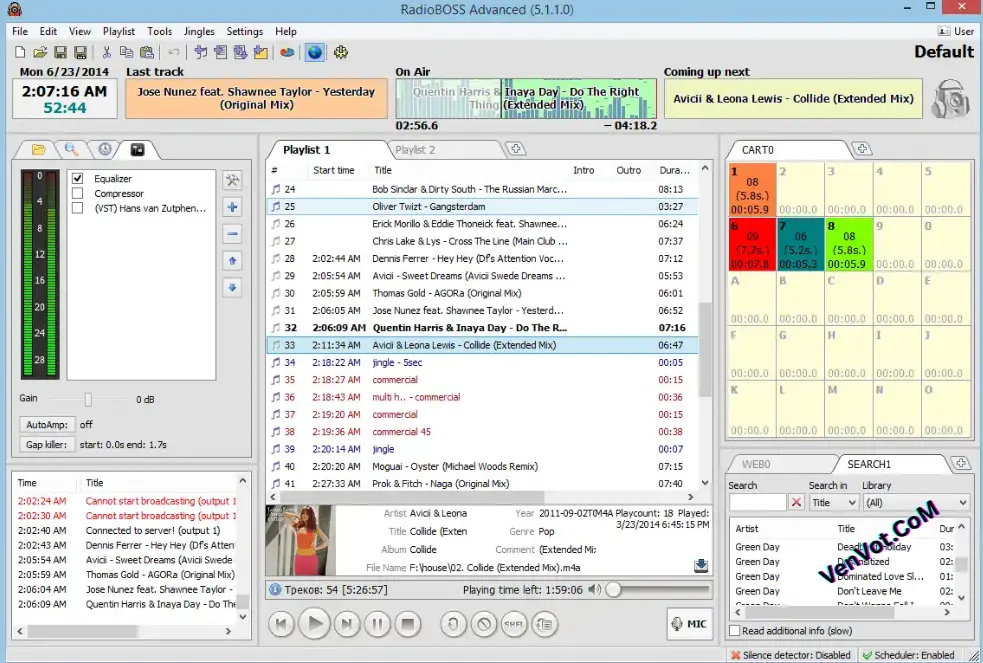Viewport: 983px width, 663px height.
Task: Click Scheduler: Enabled status
Action: pos(908,655)
